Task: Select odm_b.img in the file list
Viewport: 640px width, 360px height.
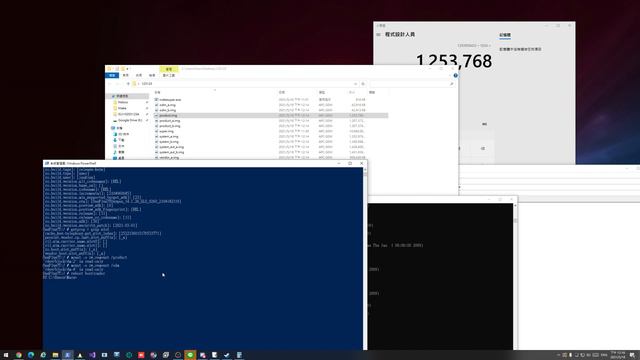Action: pos(167,110)
